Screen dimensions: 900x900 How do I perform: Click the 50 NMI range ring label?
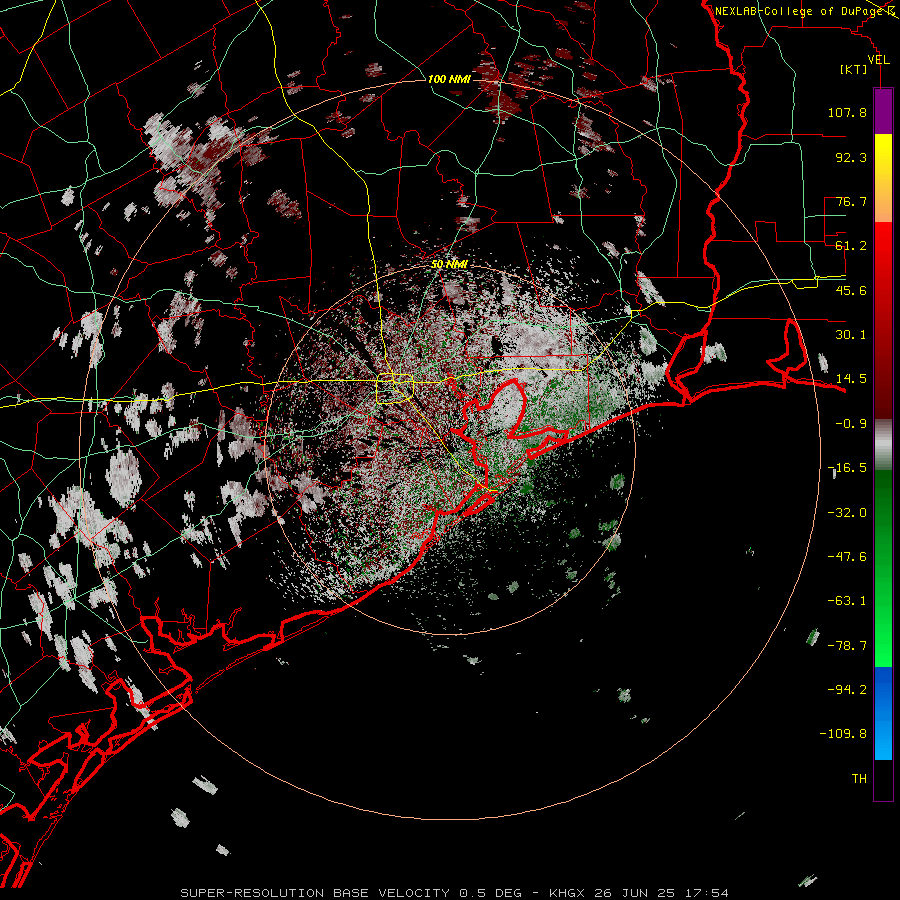(x=449, y=264)
